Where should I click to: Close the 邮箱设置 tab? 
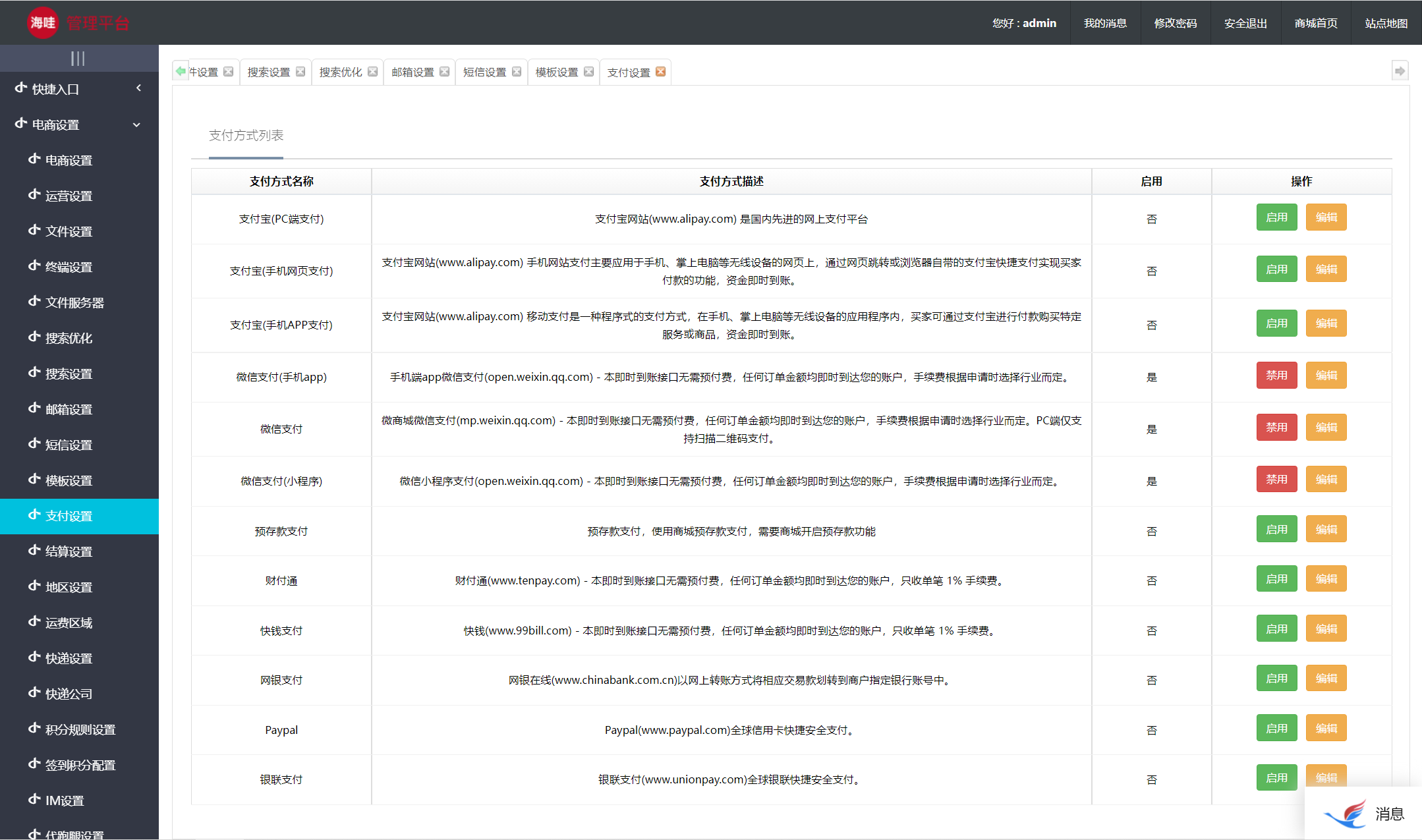pos(445,72)
